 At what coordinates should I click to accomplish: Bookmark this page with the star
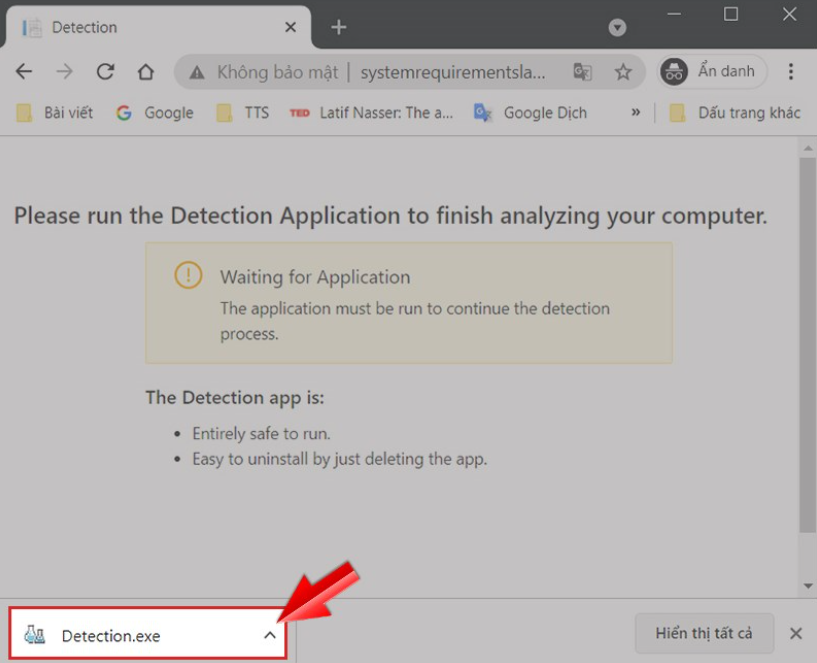click(623, 71)
